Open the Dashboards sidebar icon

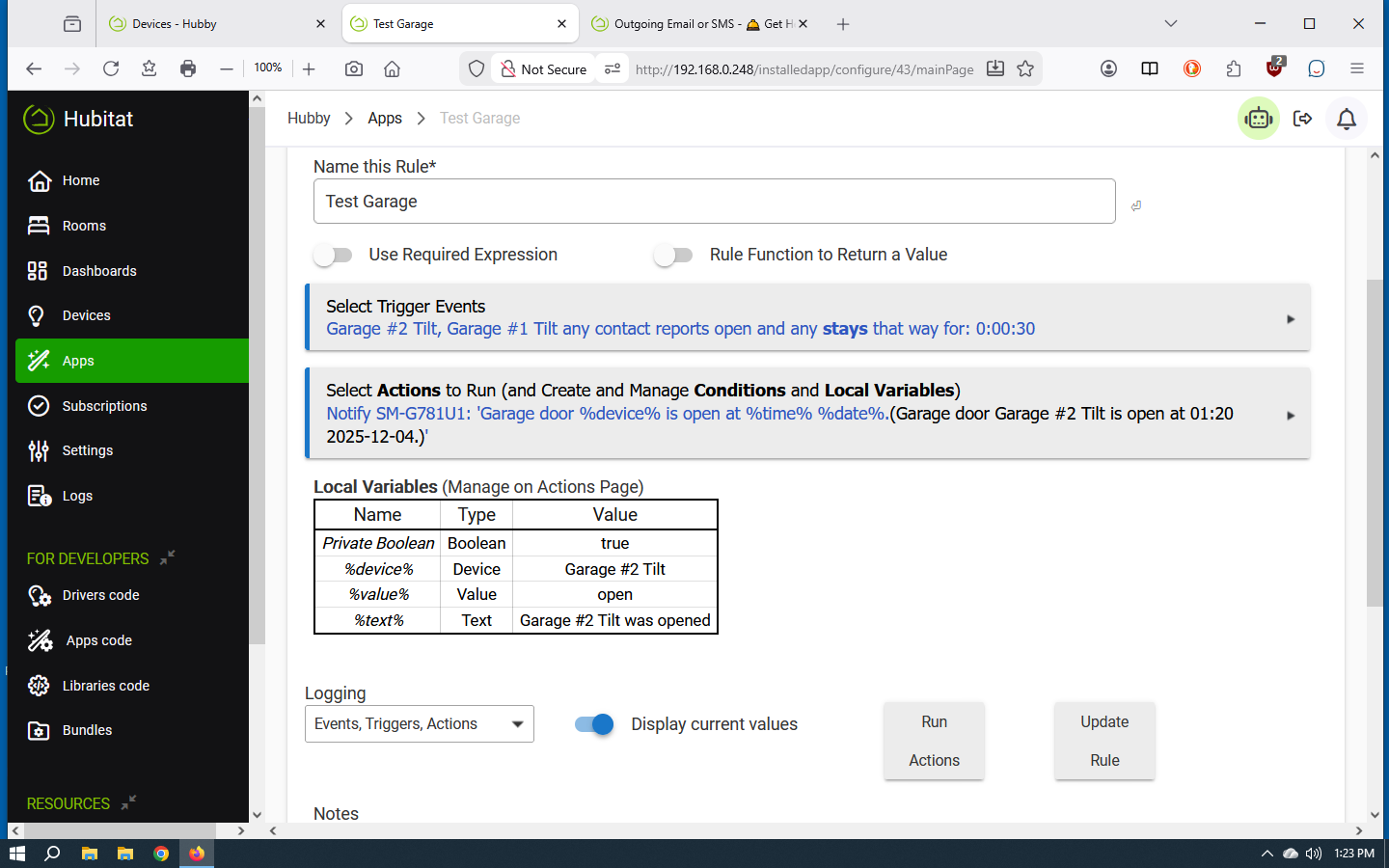(x=38, y=271)
